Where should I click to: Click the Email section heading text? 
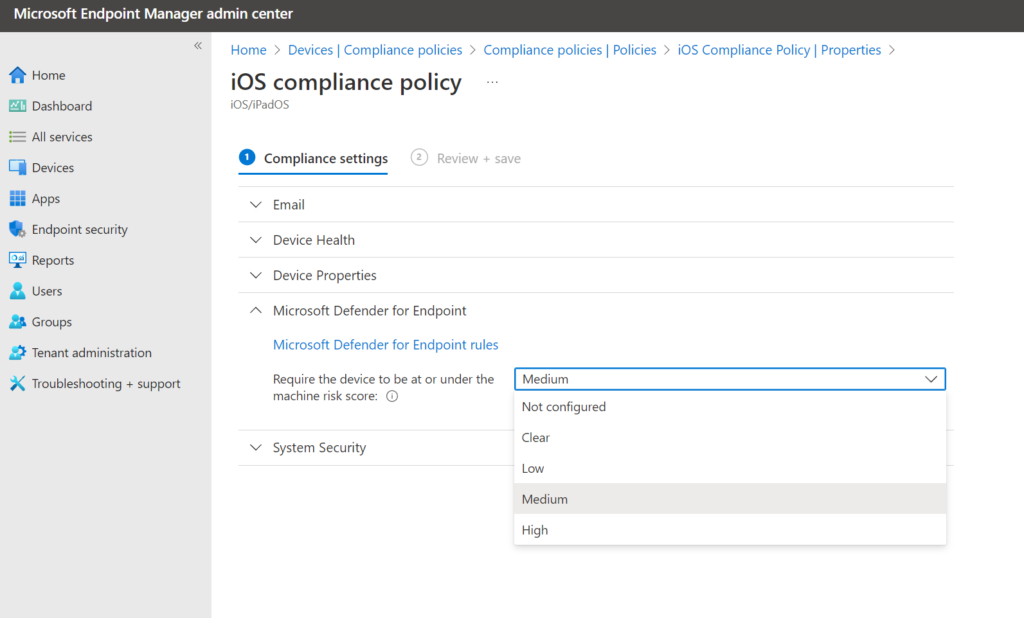pyautogui.click(x=289, y=204)
